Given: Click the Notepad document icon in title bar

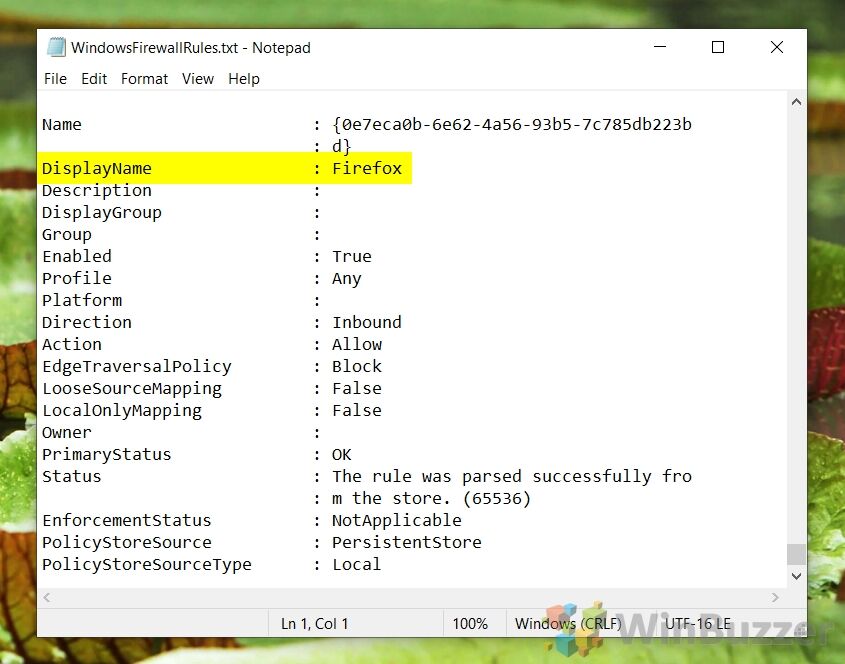Looking at the screenshot, I should (56, 47).
